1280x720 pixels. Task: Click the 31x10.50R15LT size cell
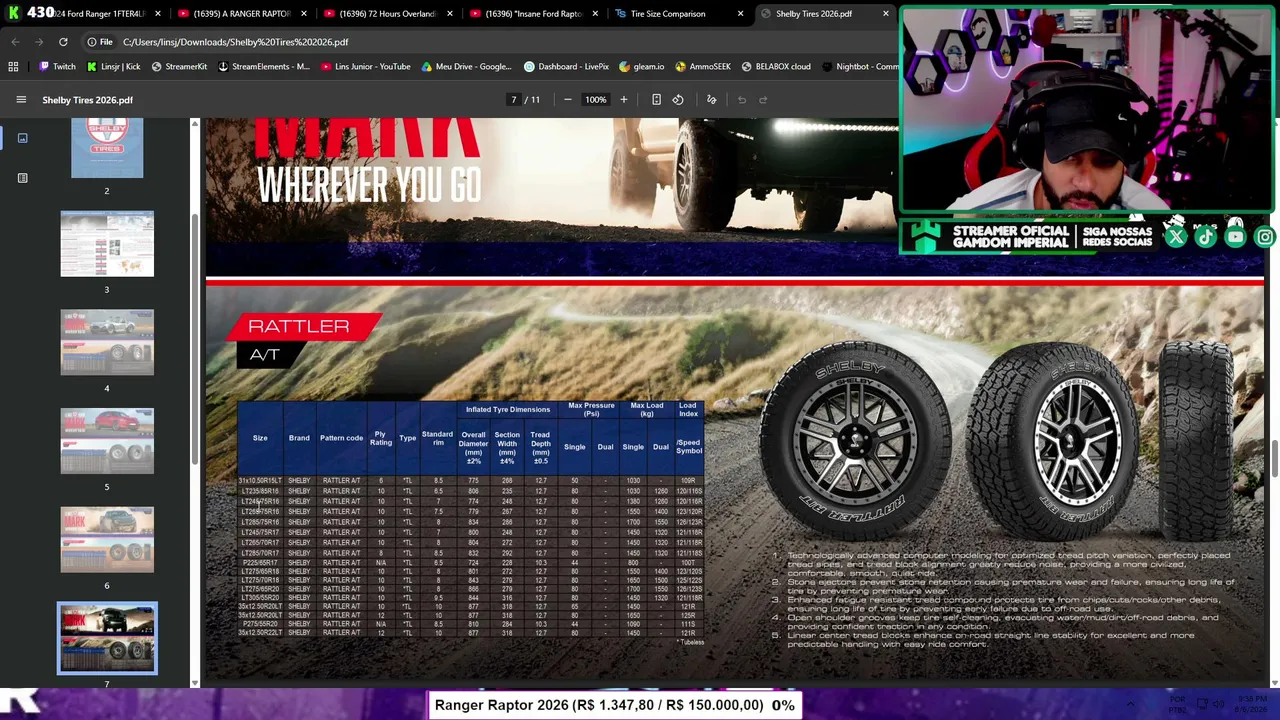pos(260,481)
